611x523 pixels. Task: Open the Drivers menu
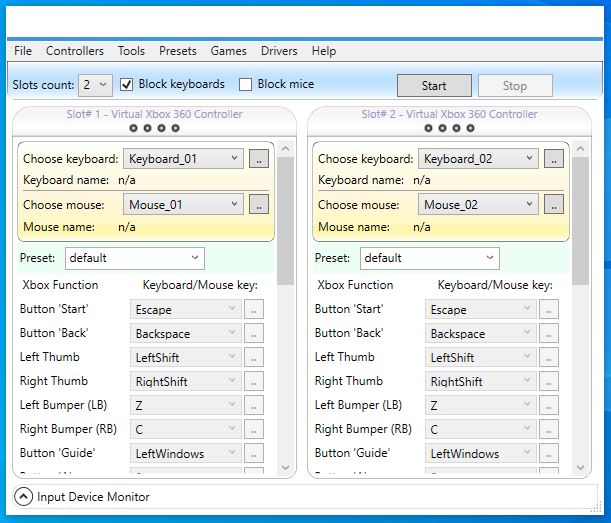click(279, 51)
